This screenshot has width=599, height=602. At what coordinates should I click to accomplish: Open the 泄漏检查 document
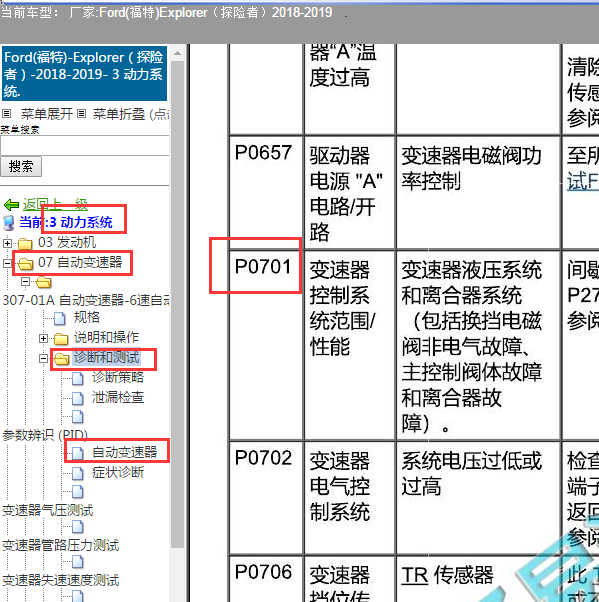[x=118, y=397]
